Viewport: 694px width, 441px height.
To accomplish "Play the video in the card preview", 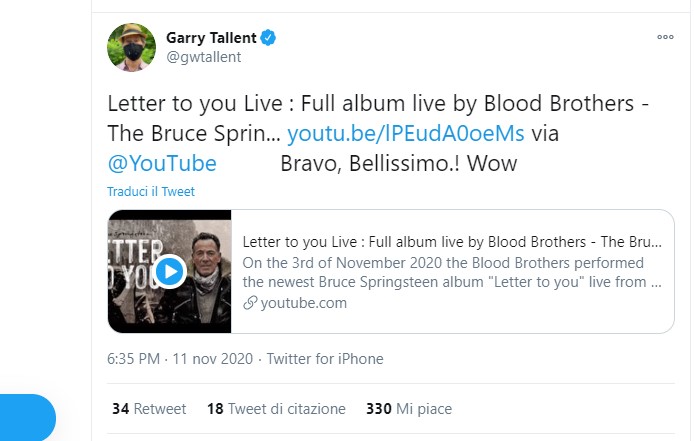I will (x=170, y=270).
